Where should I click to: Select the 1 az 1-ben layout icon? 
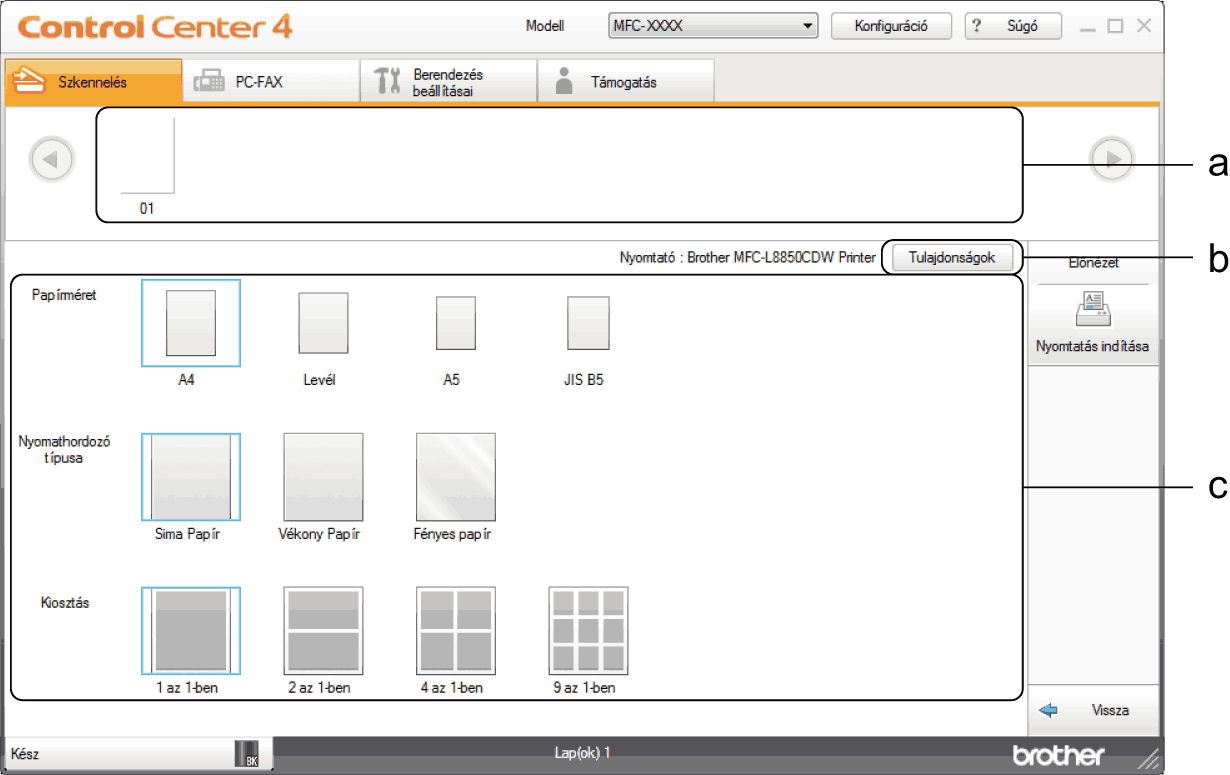click(x=190, y=631)
